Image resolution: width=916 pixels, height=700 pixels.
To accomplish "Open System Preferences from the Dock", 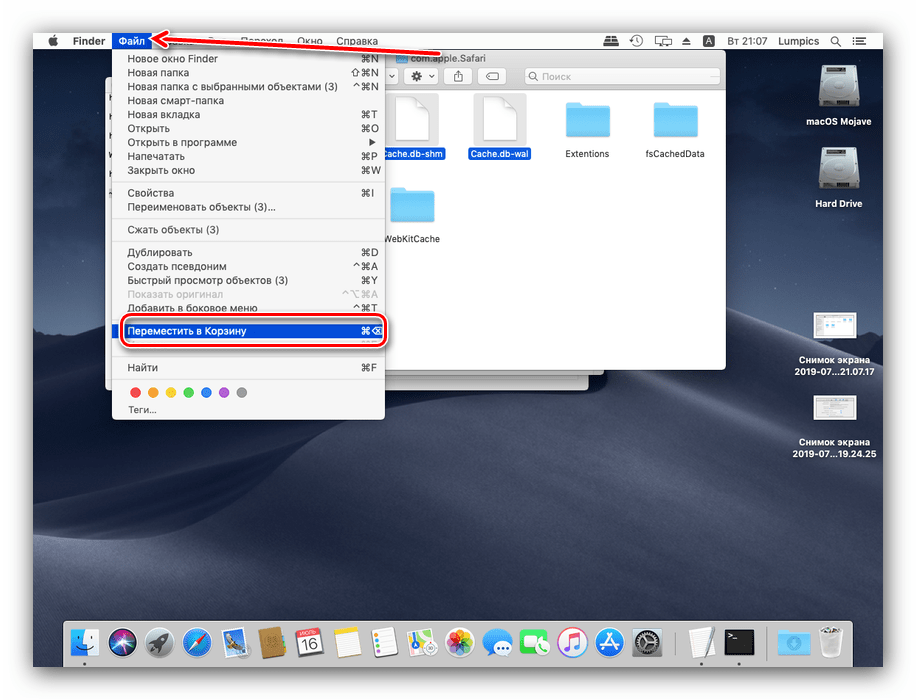I will tap(647, 643).
